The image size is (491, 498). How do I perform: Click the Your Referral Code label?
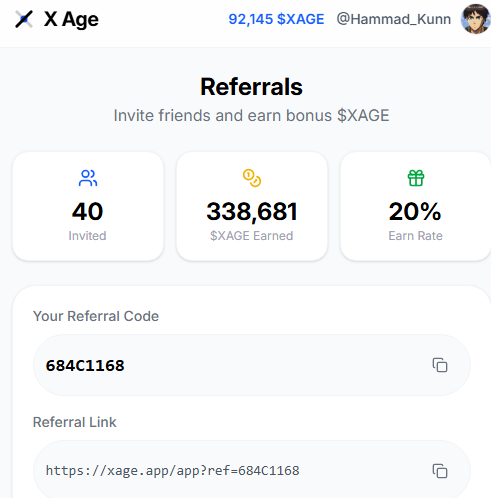[96, 316]
